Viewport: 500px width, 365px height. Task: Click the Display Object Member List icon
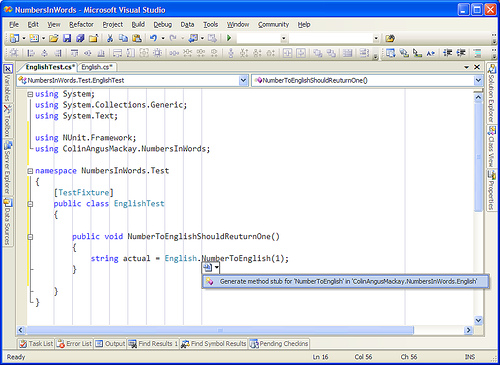[391, 53]
